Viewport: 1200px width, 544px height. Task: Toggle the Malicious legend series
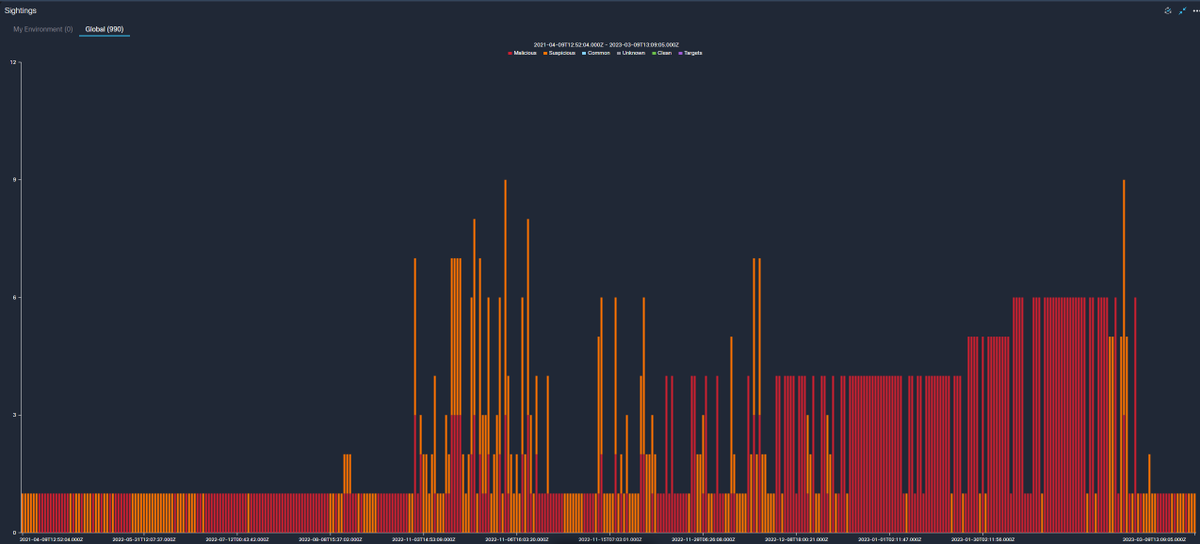click(522, 53)
